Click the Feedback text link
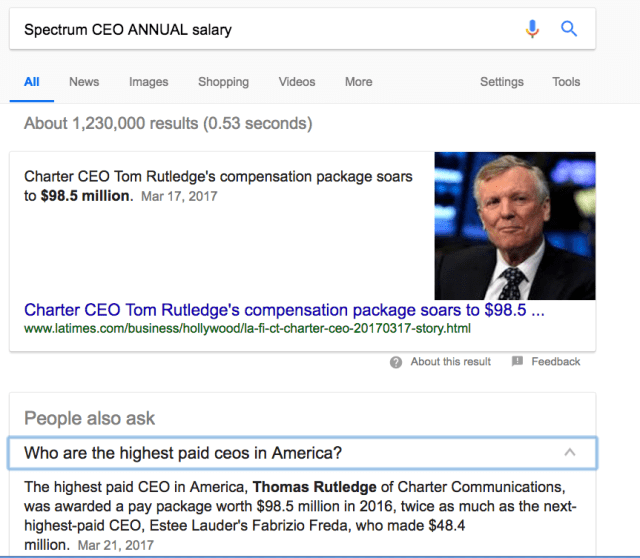The width and height of the screenshot is (640, 558). [x=556, y=362]
